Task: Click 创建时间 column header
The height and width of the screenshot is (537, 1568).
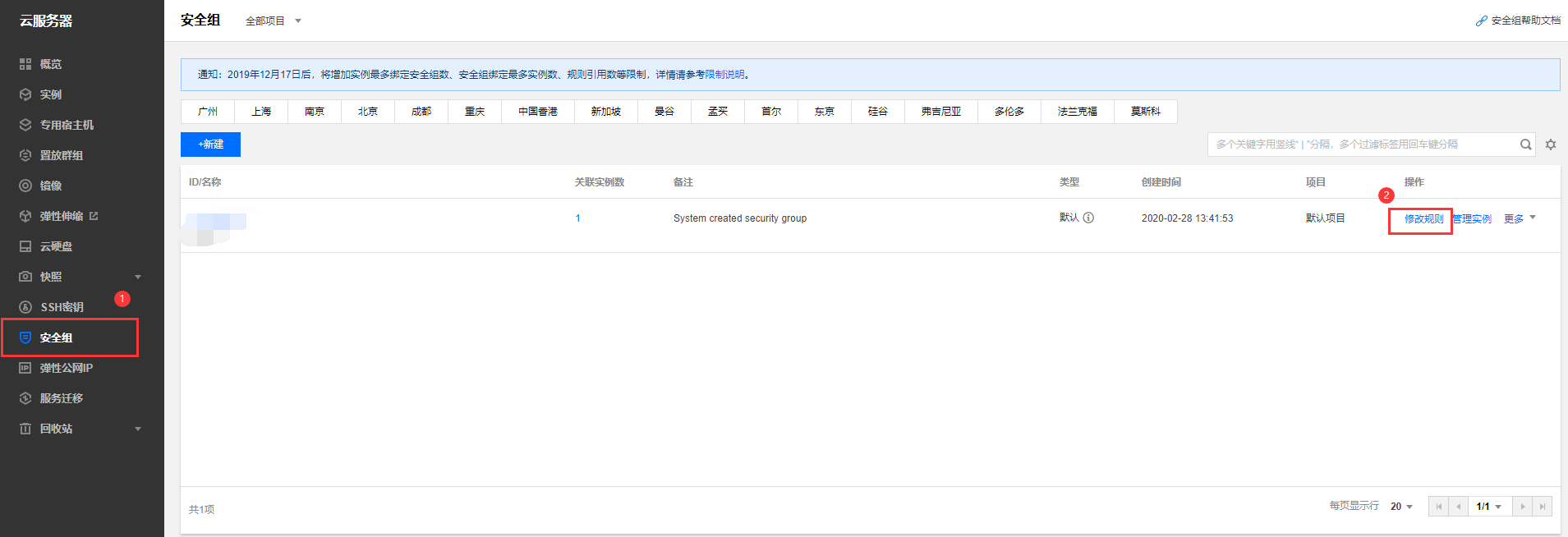Action: pos(1161,182)
